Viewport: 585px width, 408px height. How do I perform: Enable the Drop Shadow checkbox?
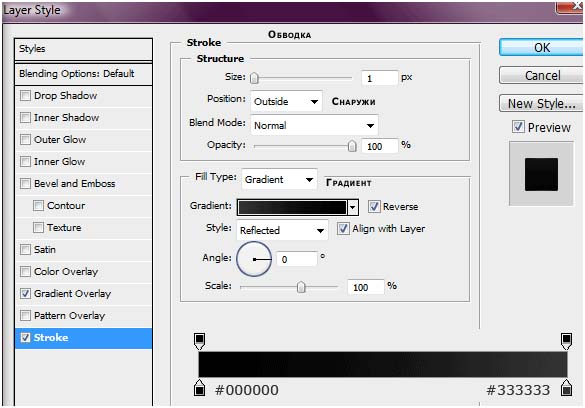coord(25,95)
